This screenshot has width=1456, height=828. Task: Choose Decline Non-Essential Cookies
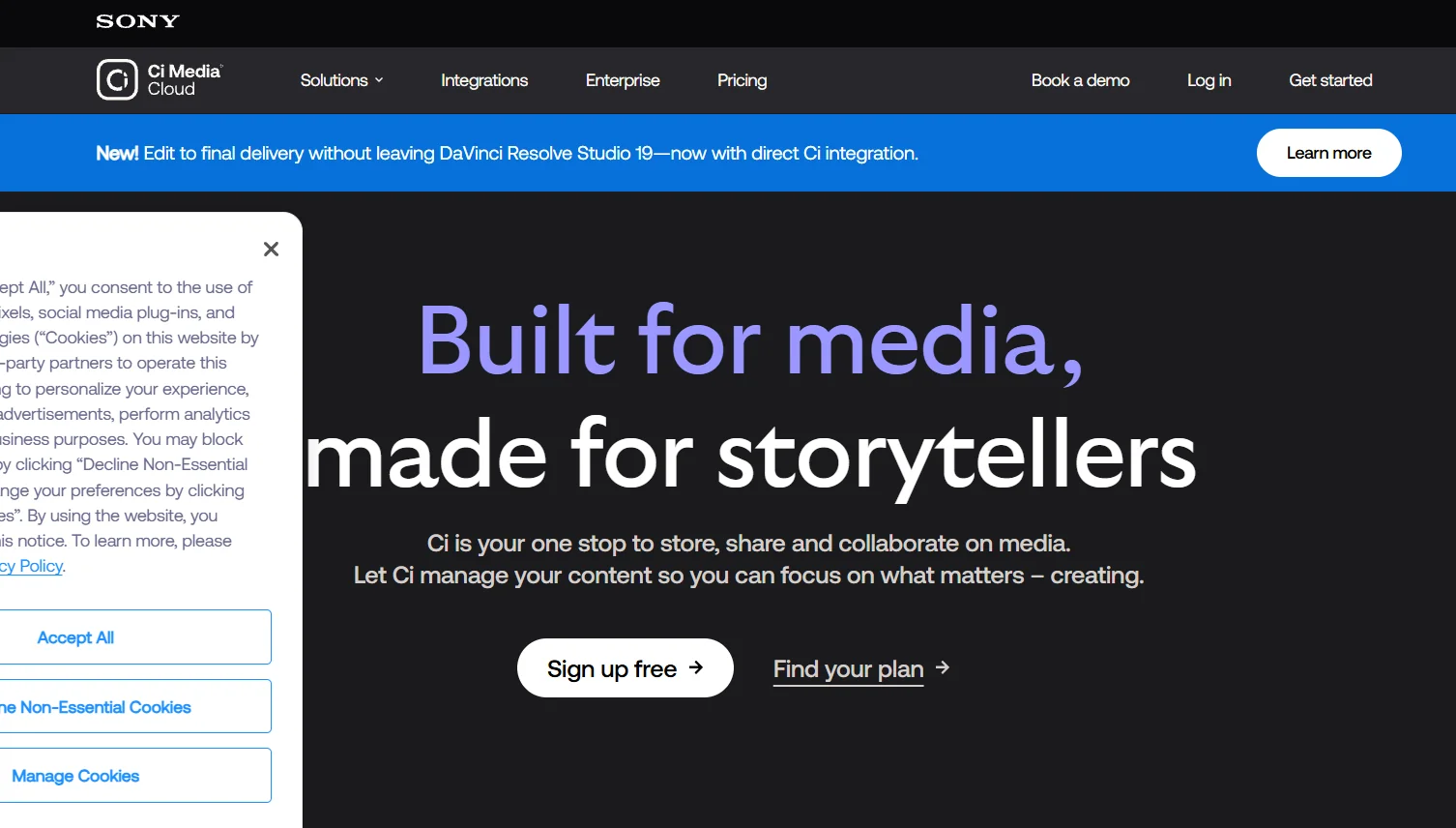pos(97,706)
